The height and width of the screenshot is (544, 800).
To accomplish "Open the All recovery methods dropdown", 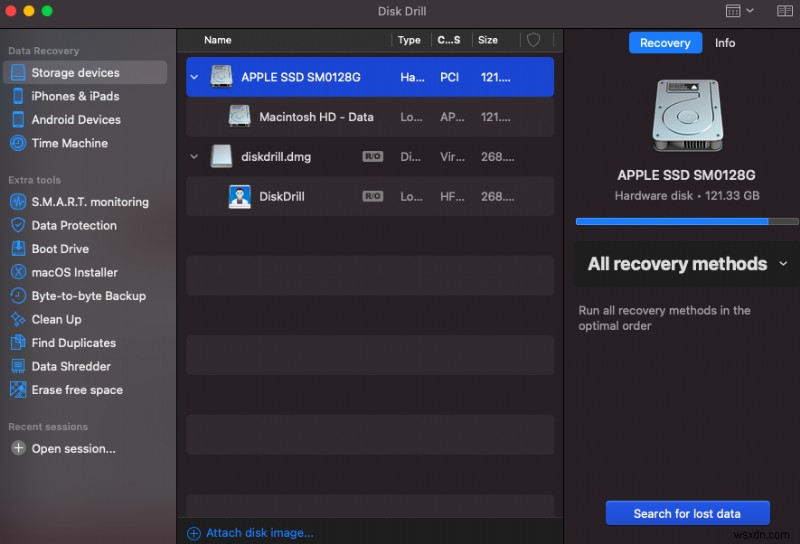I will pyautogui.click(x=687, y=264).
